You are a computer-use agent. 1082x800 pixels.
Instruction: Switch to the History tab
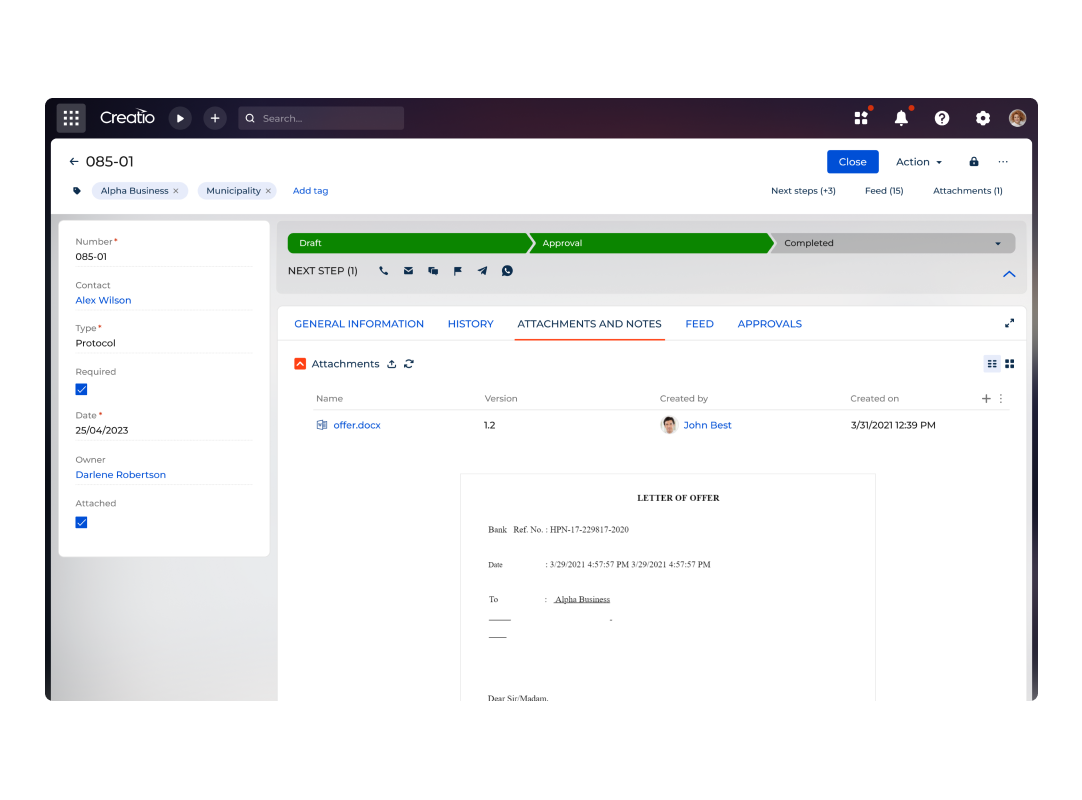tap(470, 323)
